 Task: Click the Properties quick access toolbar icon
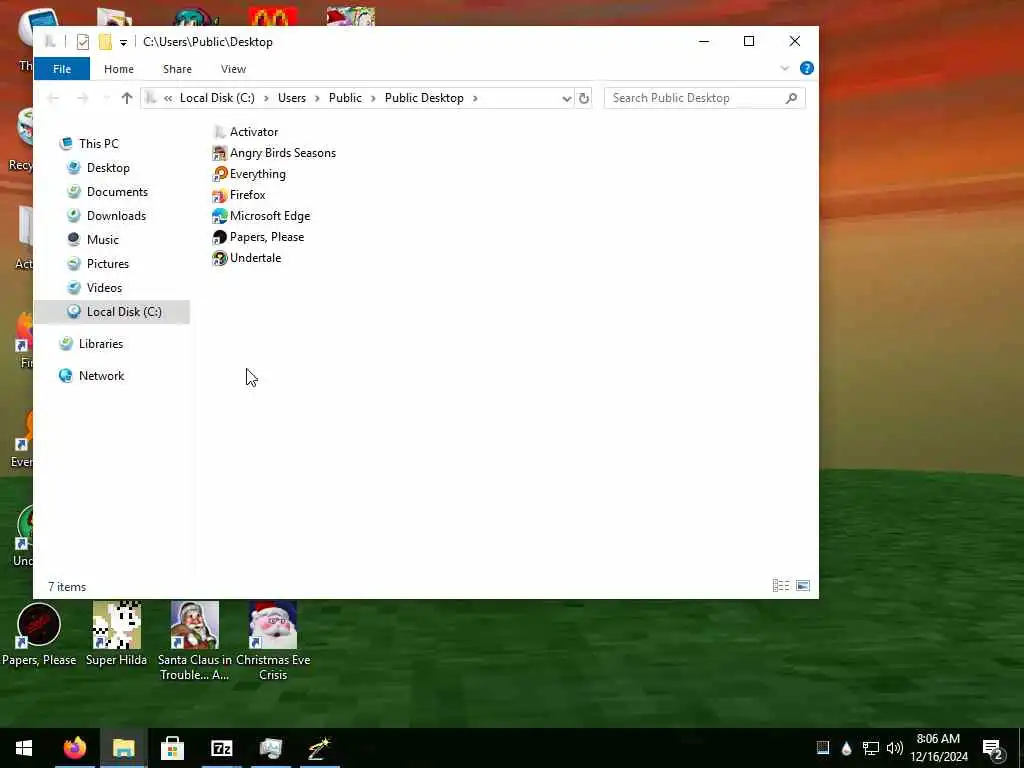click(83, 42)
